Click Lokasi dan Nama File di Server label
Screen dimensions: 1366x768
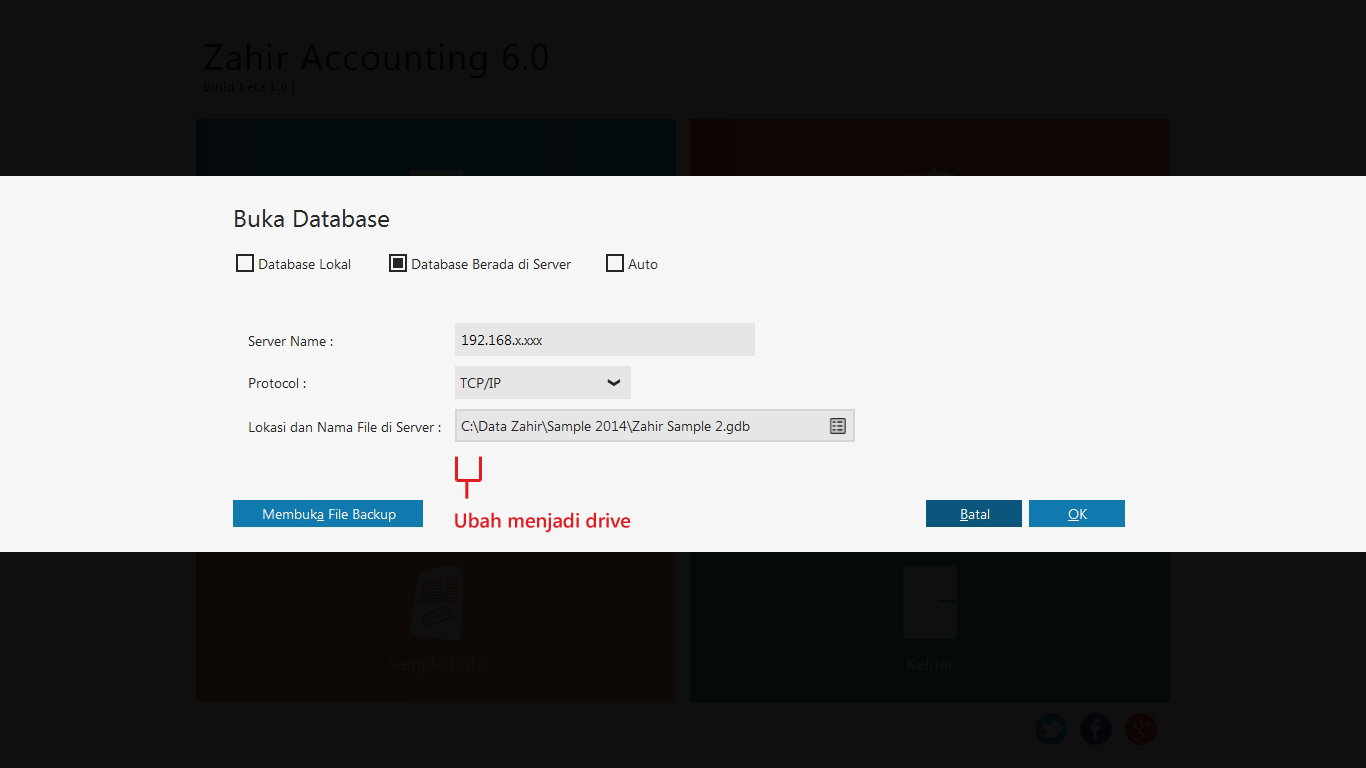(345, 427)
